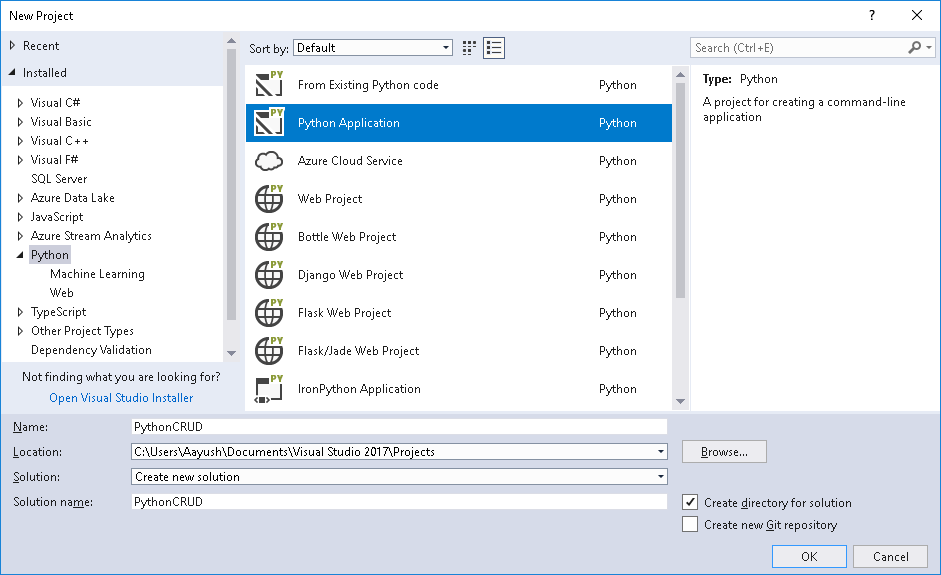Select the Python category label
Viewport: 941px width, 575px height.
coord(50,255)
